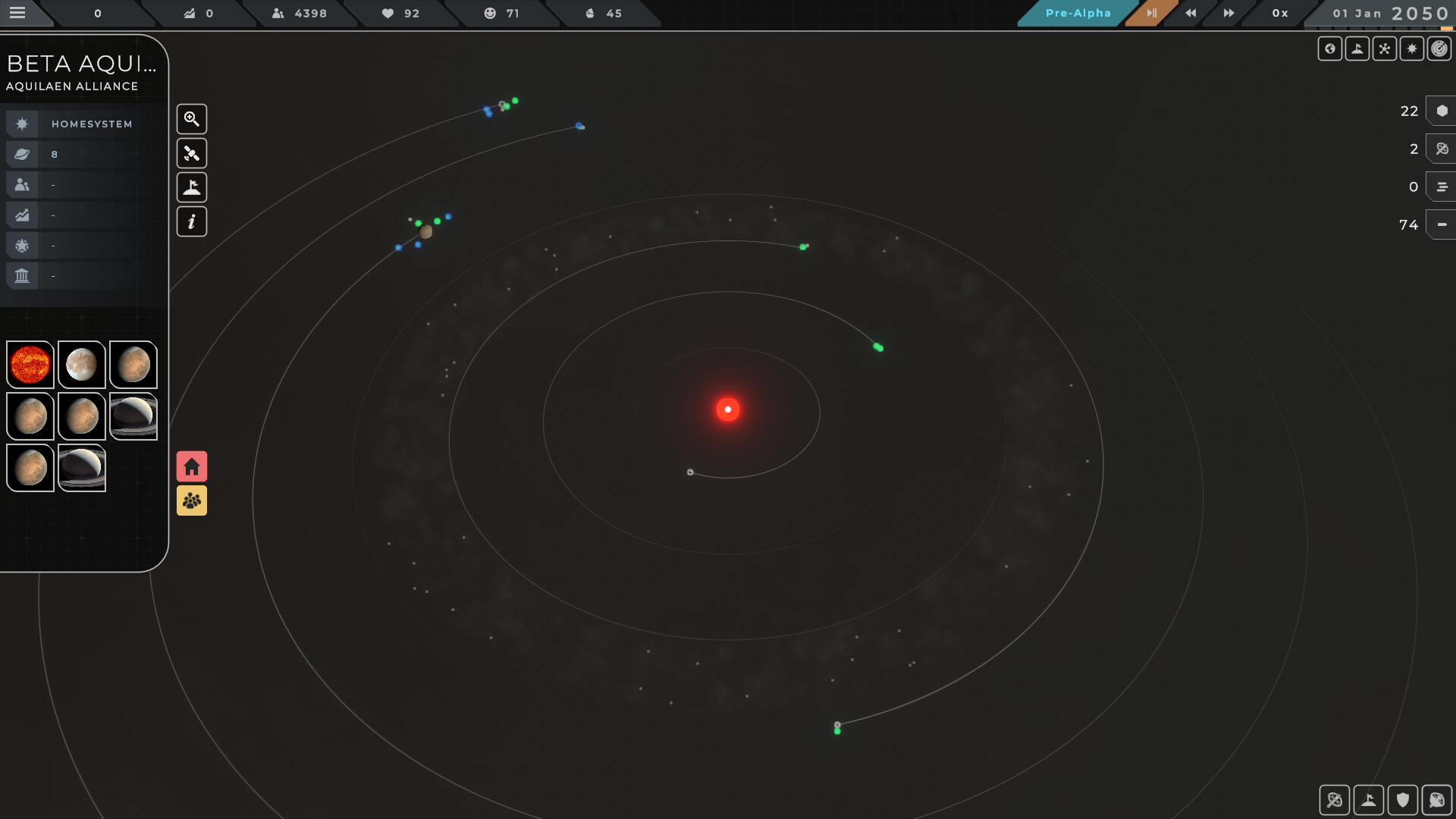This screenshot has height=819, width=1456.
Task: Click the bottom-right space station button
Action: coord(1335,800)
